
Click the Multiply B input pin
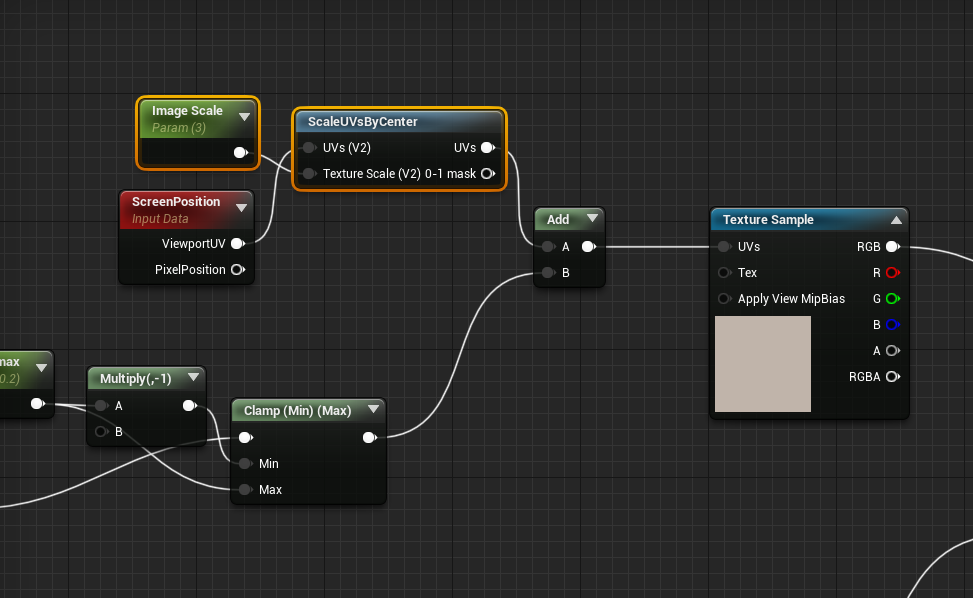click(x=102, y=432)
